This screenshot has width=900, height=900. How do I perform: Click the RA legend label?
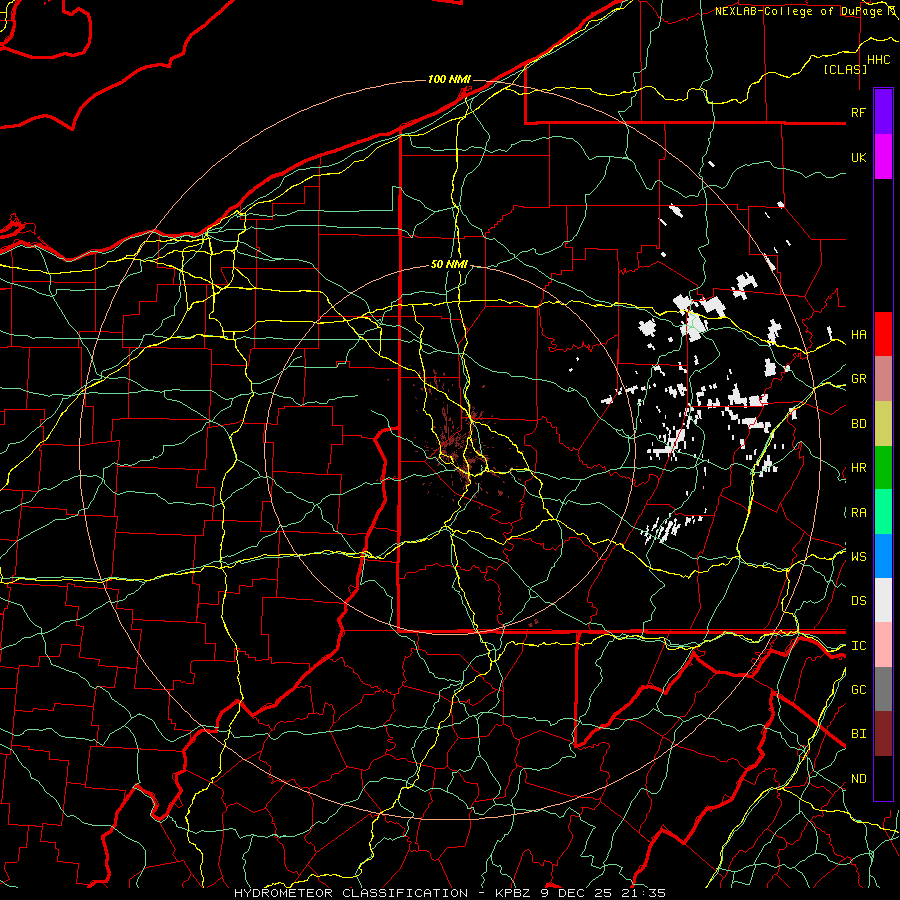click(858, 513)
